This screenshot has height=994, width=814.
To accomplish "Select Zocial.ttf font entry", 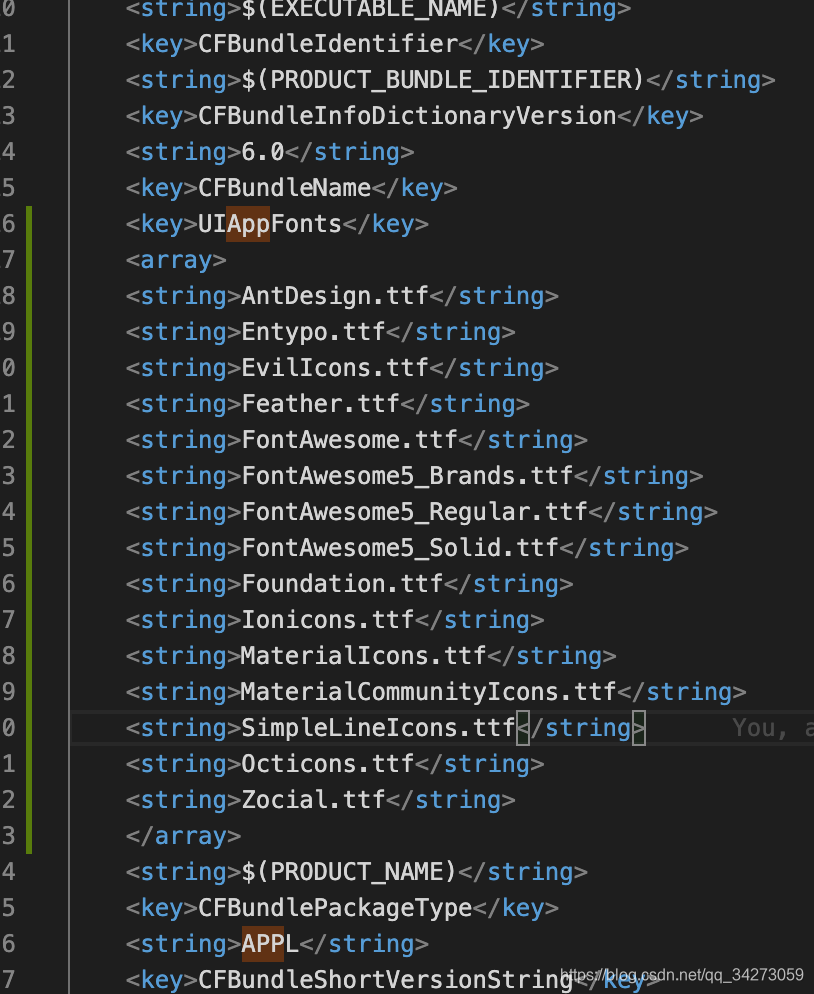I will coord(313,800).
